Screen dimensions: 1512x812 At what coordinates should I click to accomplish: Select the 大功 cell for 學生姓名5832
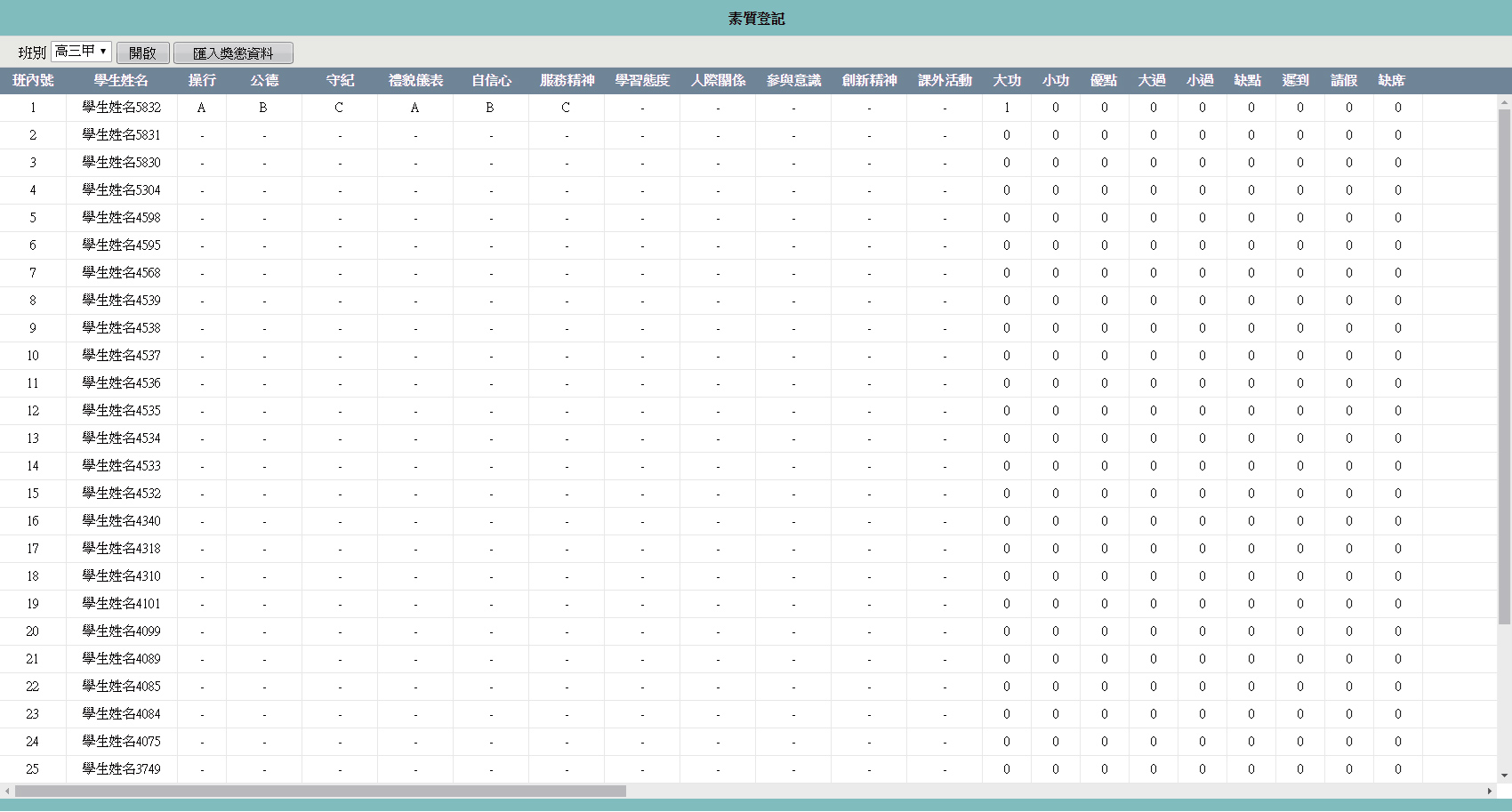coord(1007,108)
